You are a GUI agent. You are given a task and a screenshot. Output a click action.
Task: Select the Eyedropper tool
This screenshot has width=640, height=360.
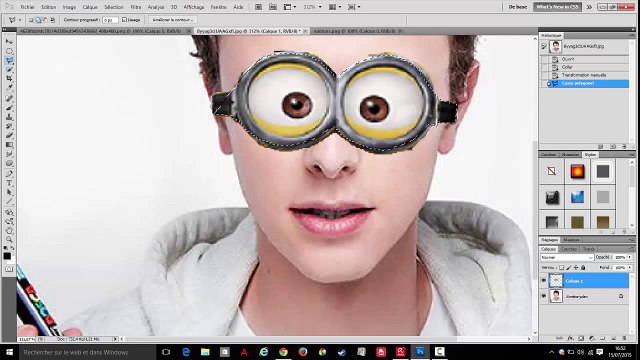tap(9, 87)
